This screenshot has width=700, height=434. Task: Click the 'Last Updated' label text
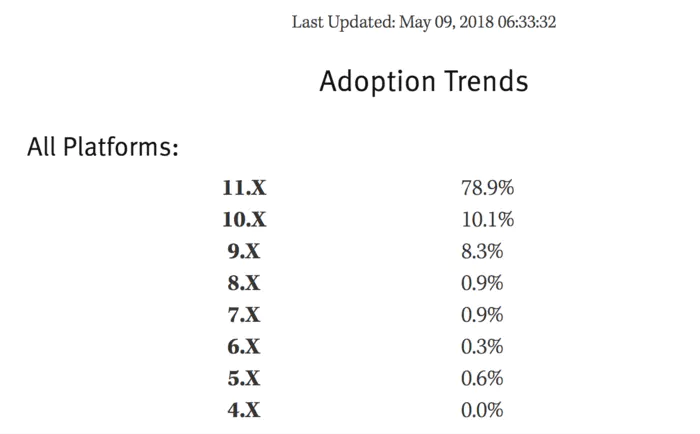(343, 21)
